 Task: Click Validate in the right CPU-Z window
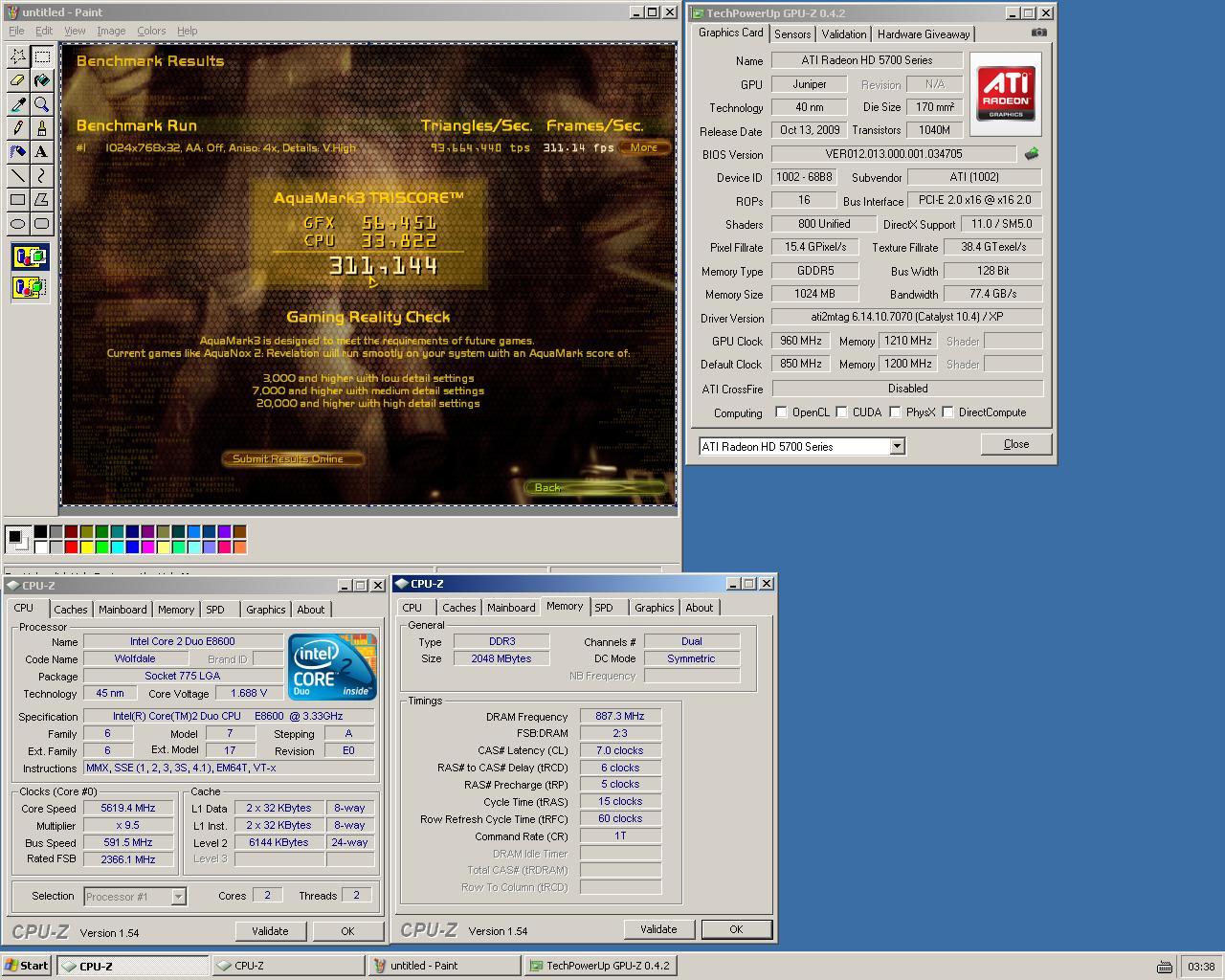[658, 929]
